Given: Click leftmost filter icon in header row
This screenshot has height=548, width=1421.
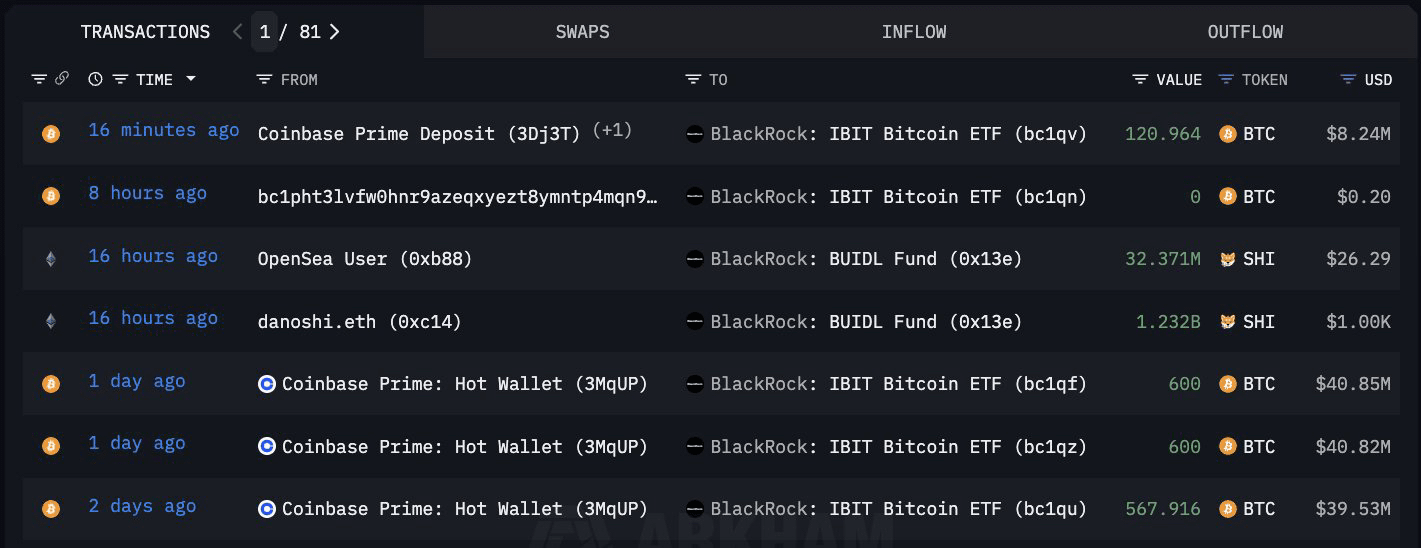Looking at the screenshot, I should click(x=39, y=79).
